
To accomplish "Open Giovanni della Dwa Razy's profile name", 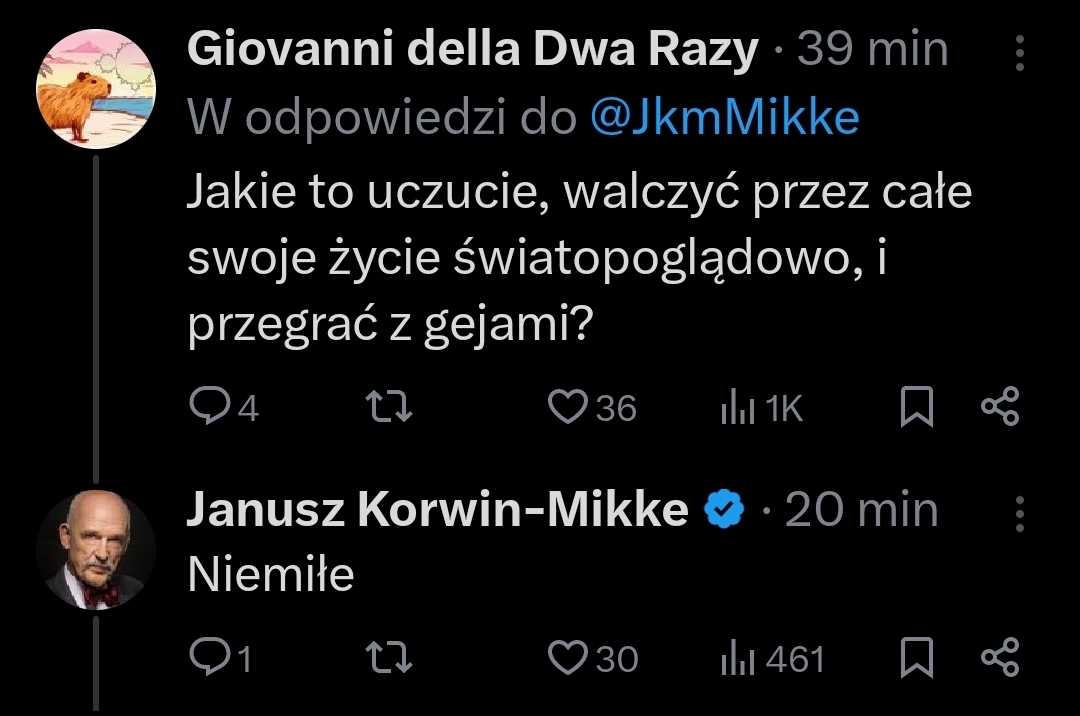I will click(x=472, y=50).
